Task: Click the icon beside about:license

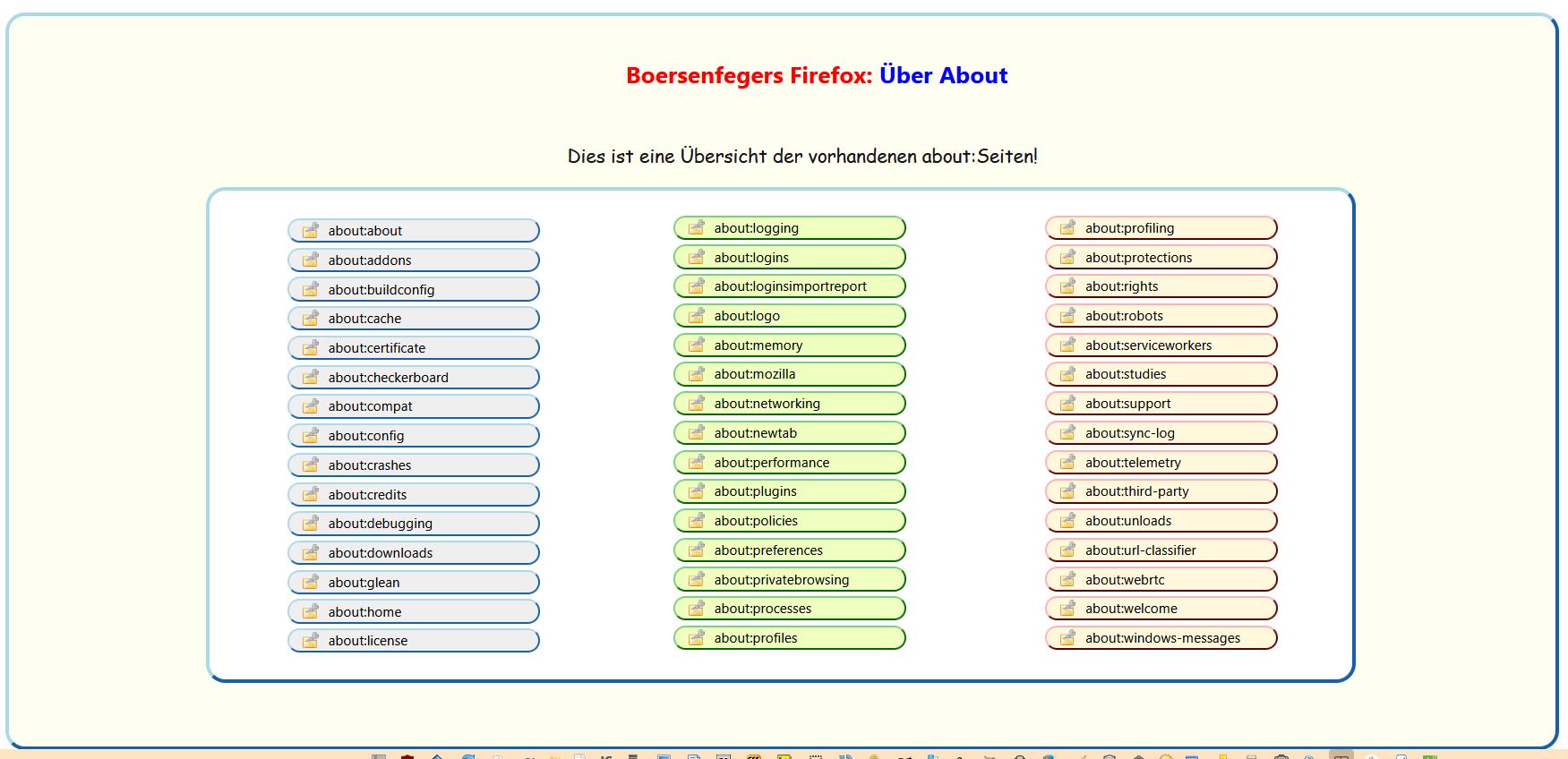Action: click(x=310, y=641)
